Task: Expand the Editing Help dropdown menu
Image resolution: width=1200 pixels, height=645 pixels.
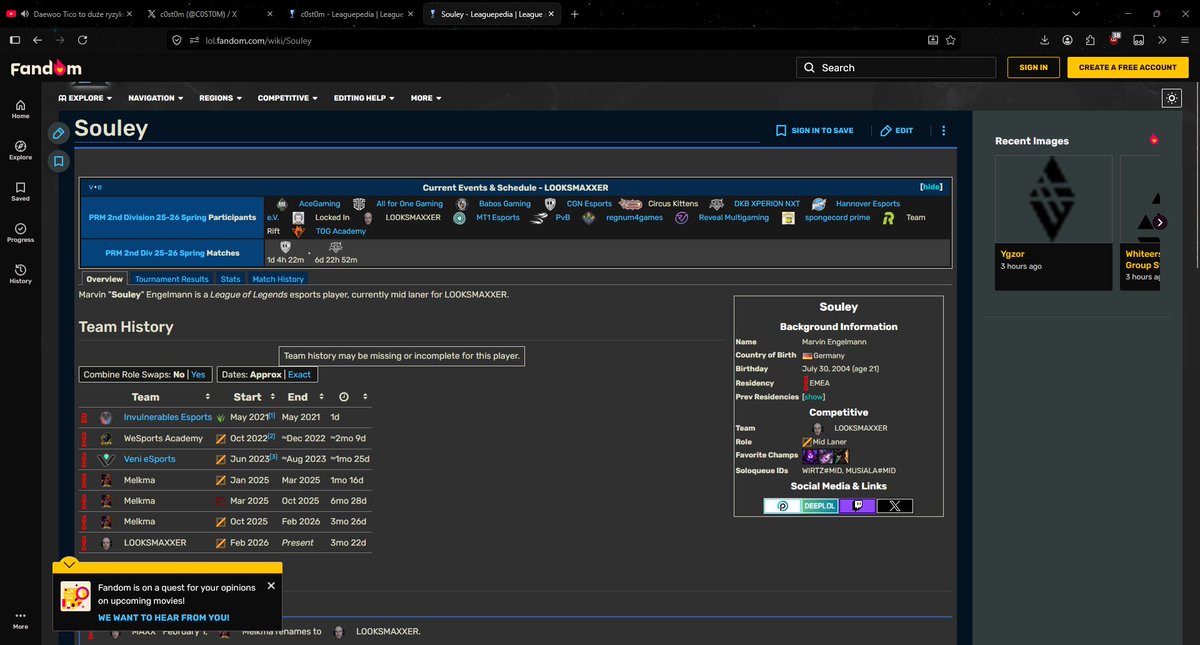Action: click(364, 98)
